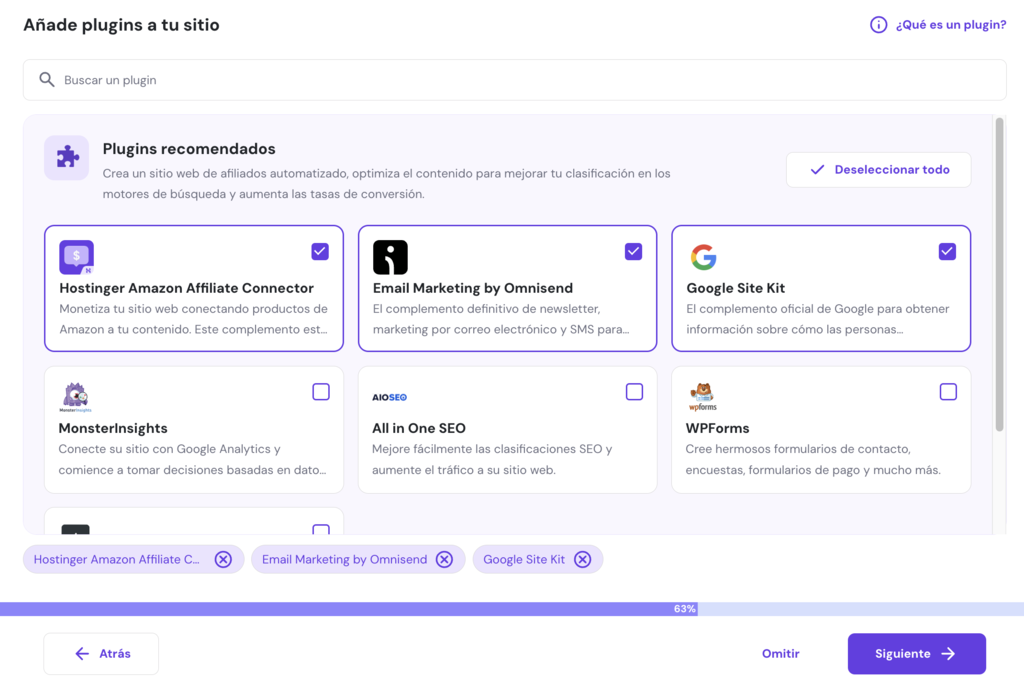
Task: Click the 63% progress bar
Action: (x=512, y=609)
